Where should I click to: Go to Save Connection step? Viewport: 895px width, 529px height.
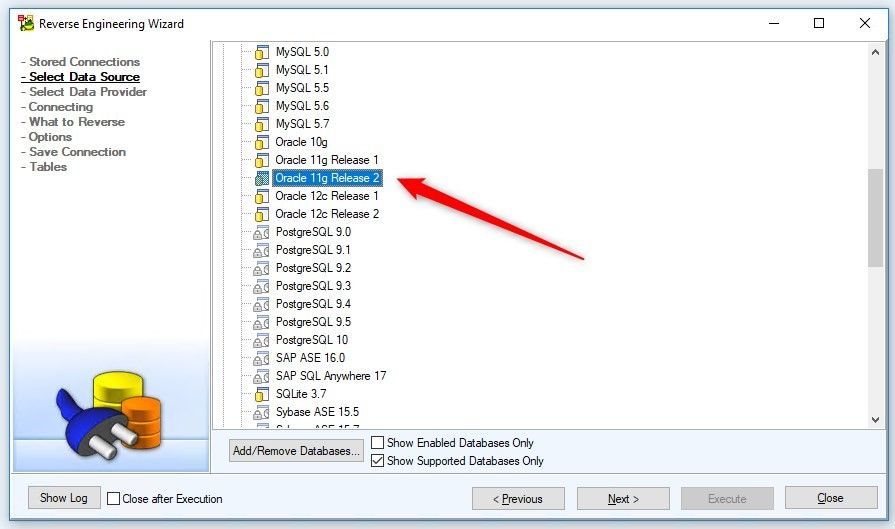77,152
